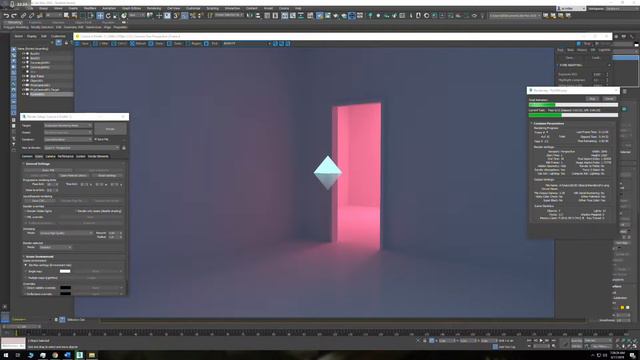This screenshot has width=640, height=360.
Task: Open the Renderer dropdown in Render Setup
Action: point(68,140)
